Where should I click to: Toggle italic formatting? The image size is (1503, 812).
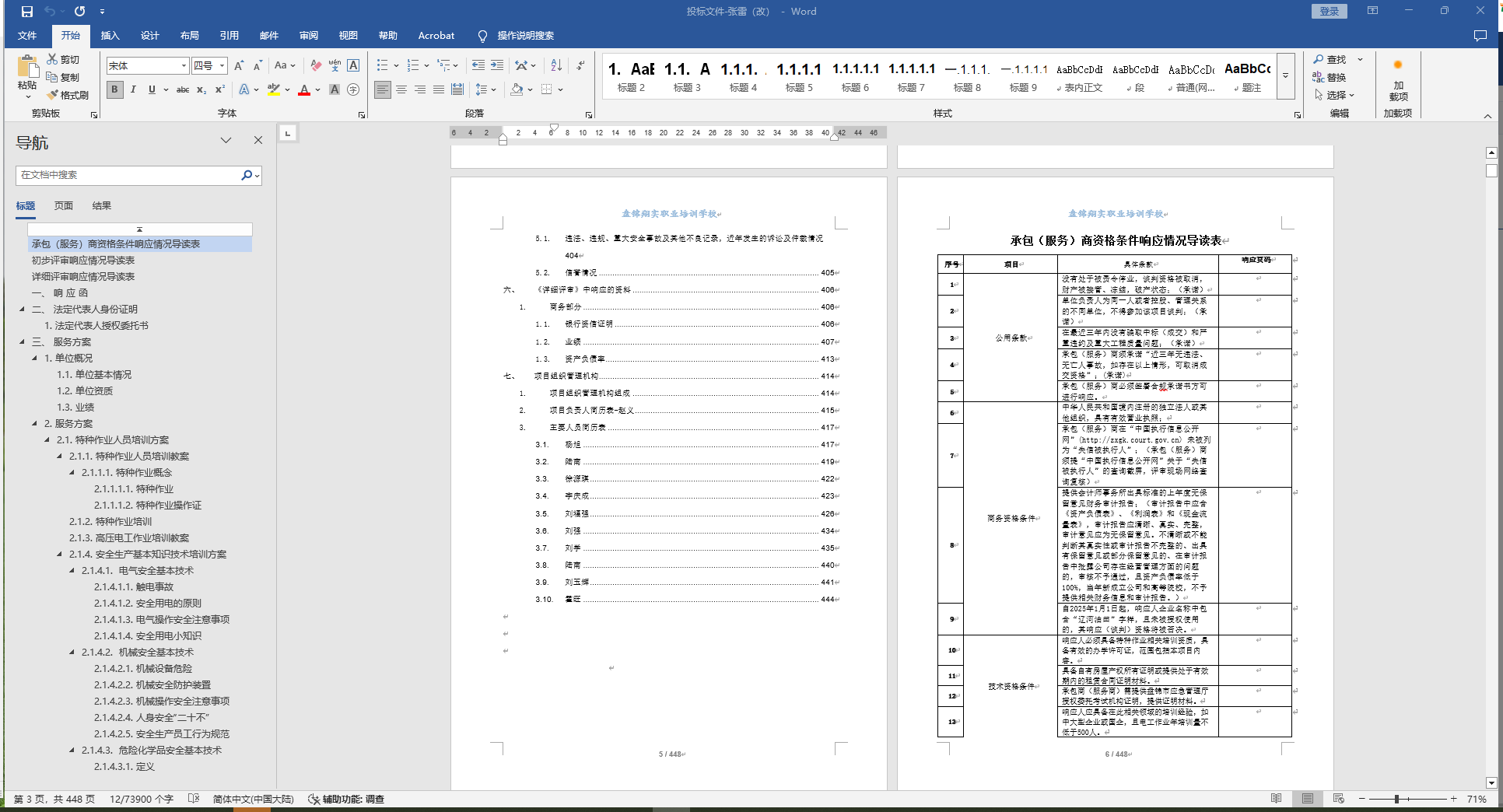[133, 89]
